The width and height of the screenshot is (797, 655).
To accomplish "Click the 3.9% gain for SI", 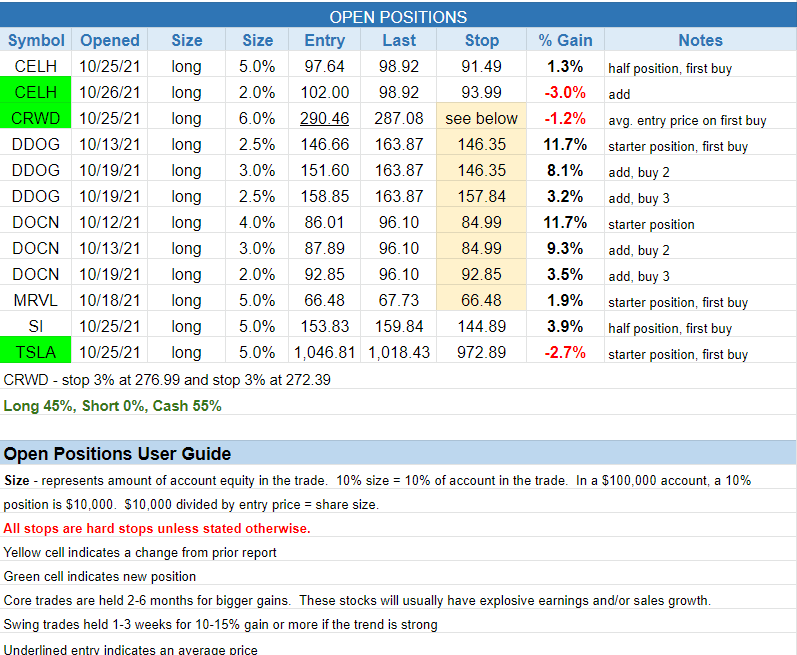I will [565, 326].
